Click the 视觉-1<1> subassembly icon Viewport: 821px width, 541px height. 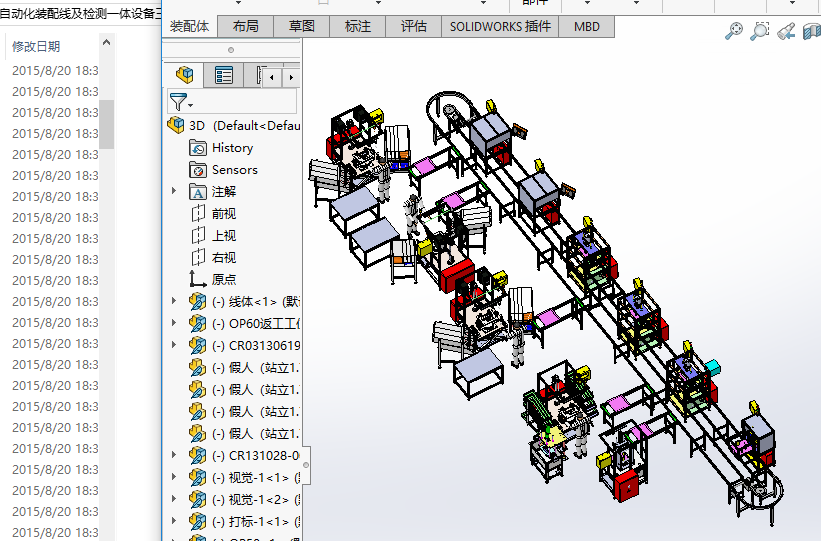[197, 478]
